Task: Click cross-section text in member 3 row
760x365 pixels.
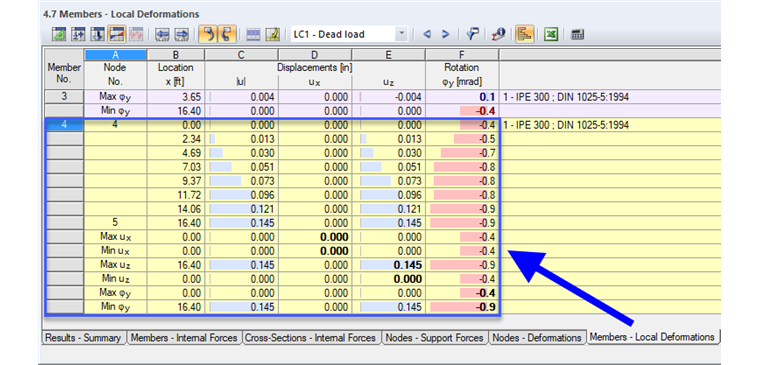Action: pos(566,97)
